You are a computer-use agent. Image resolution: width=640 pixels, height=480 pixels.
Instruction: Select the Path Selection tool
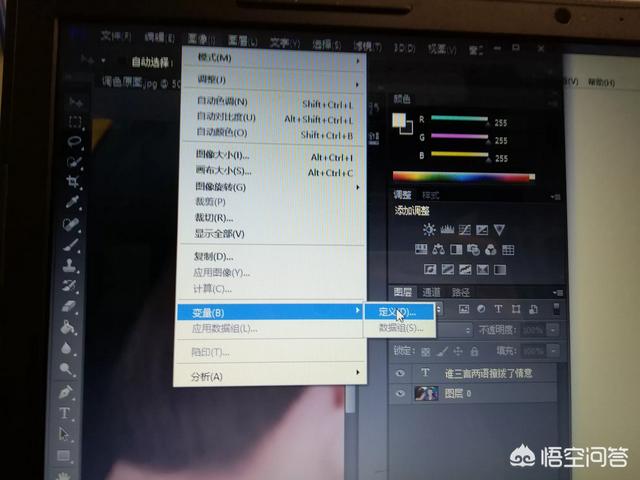64,434
